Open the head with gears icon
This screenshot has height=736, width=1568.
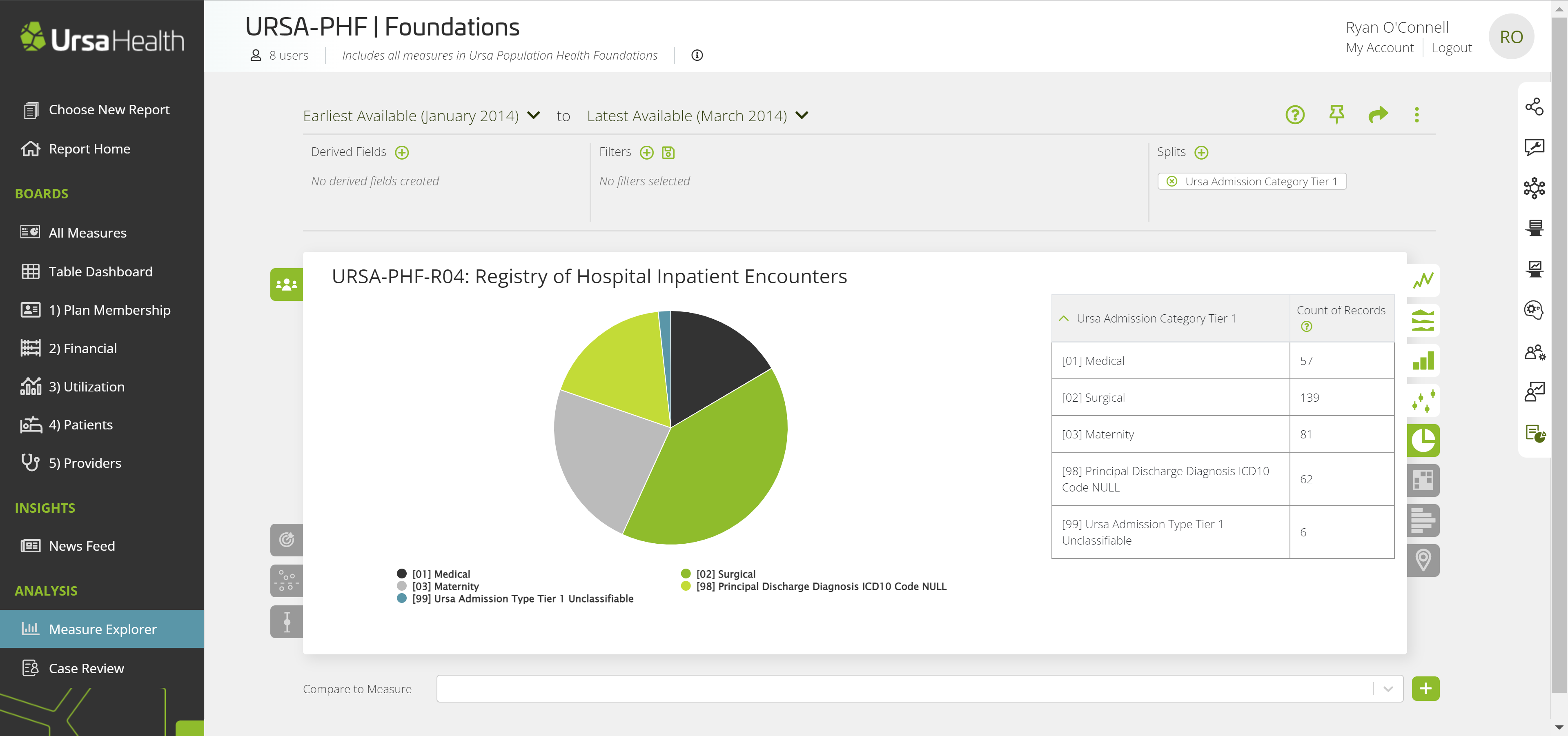click(1535, 310)
